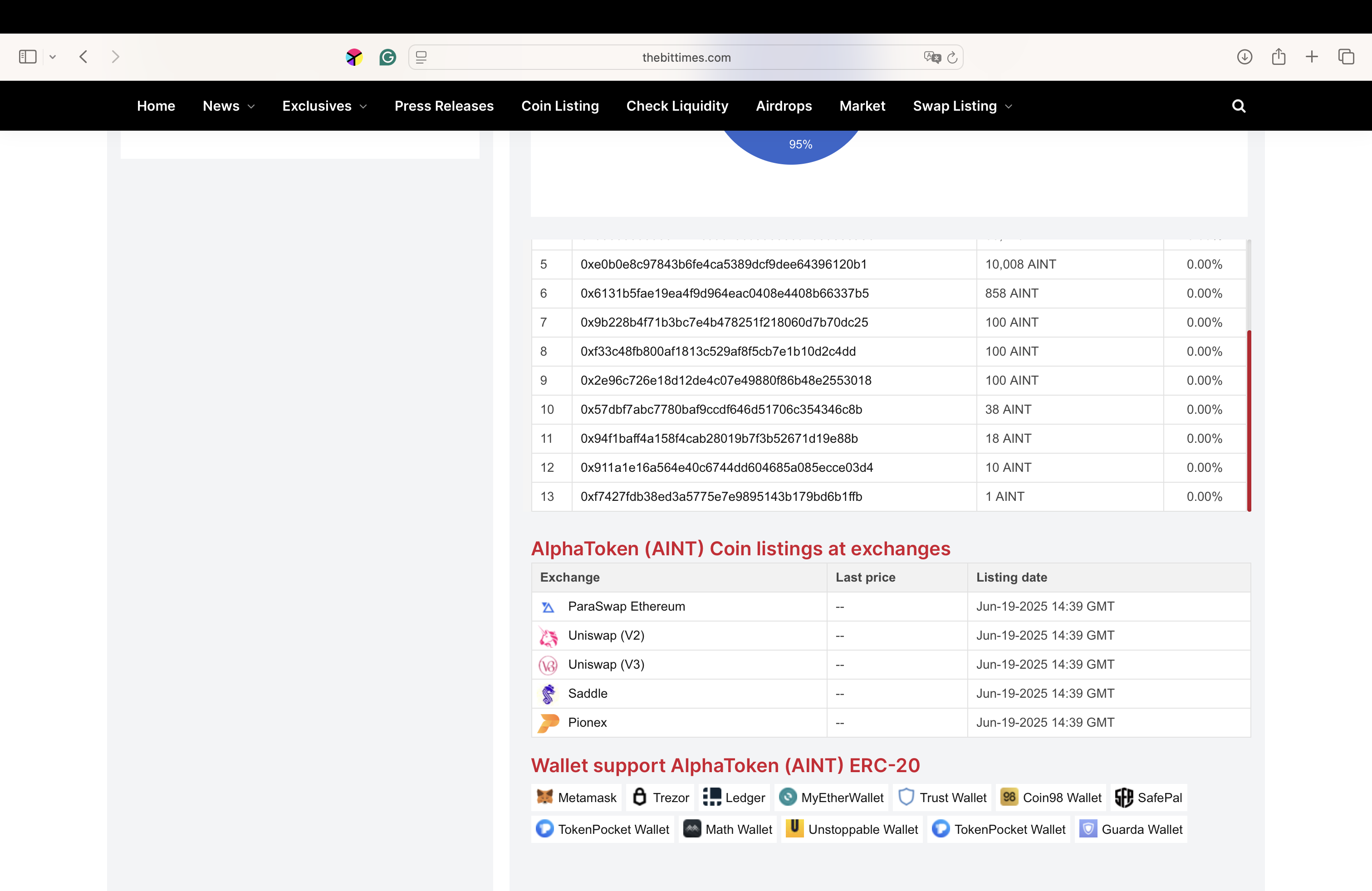This screenshot has height=891, width=1372.
Task: Click the translate page icon
Action: click(x=931, y=57)
